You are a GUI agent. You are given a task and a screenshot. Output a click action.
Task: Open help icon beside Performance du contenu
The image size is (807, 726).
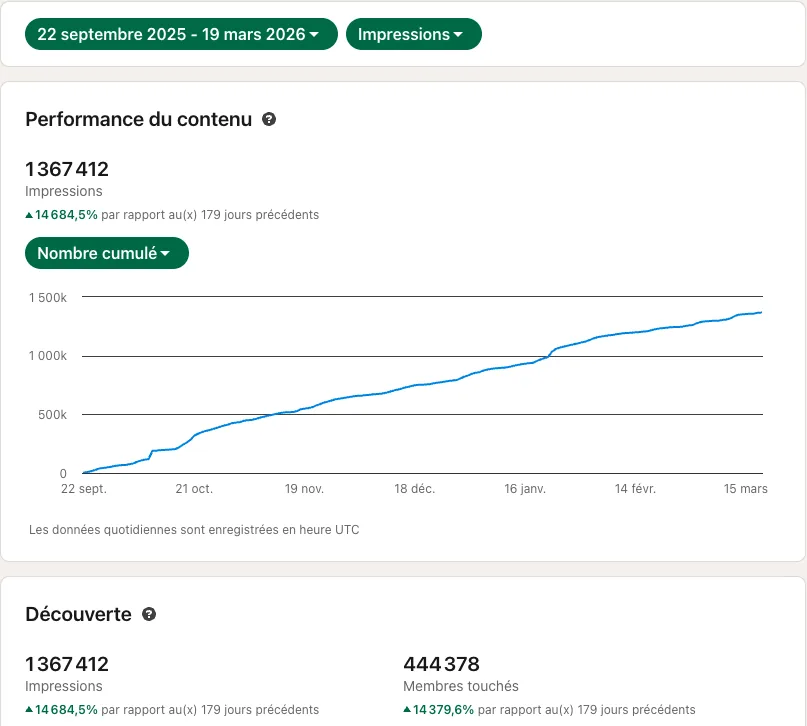269,119
